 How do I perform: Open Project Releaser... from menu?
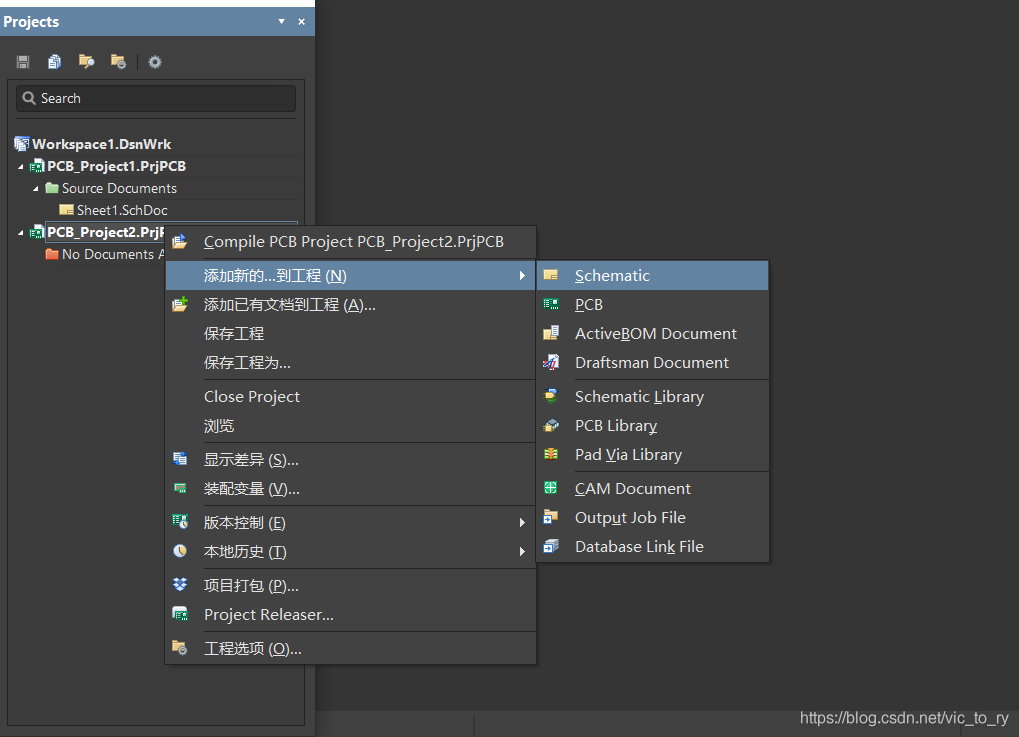[x=351, y=615]
